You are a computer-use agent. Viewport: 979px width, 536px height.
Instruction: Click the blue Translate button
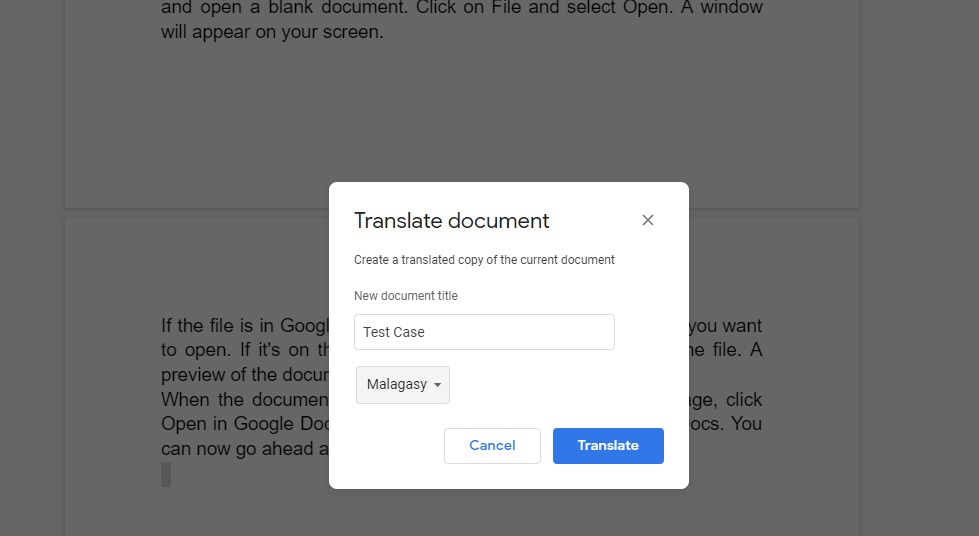(608, 445)
